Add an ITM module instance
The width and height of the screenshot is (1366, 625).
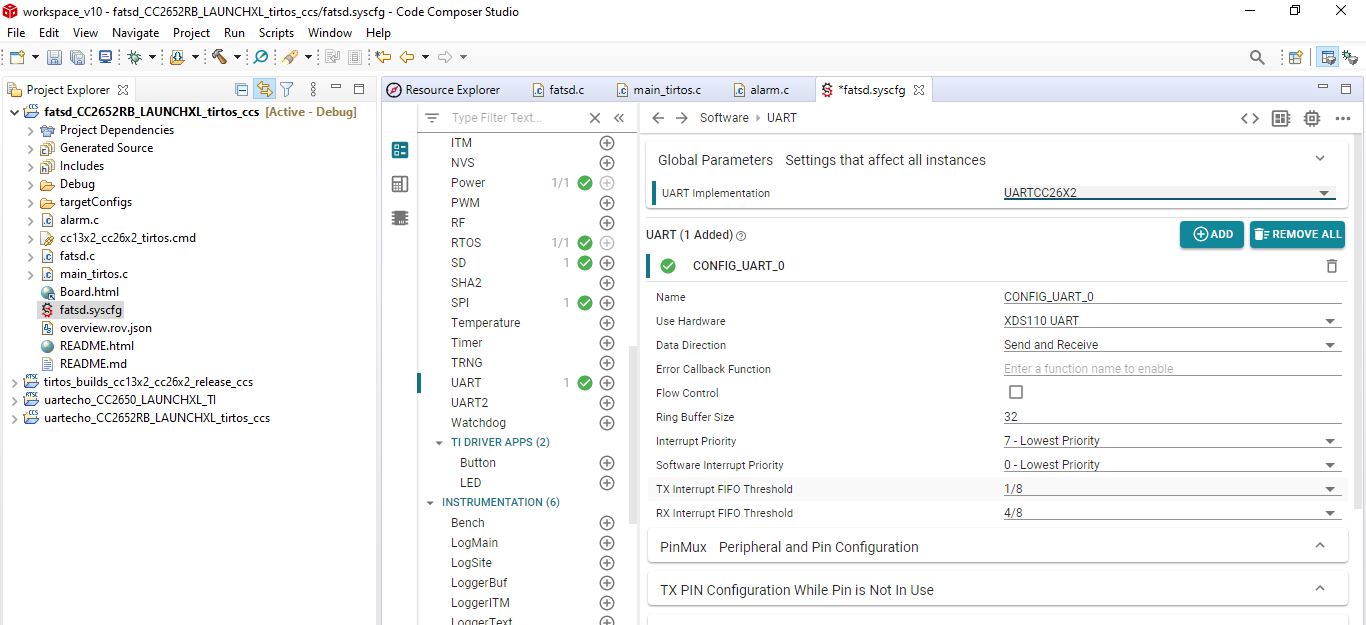tap(606, 143)
